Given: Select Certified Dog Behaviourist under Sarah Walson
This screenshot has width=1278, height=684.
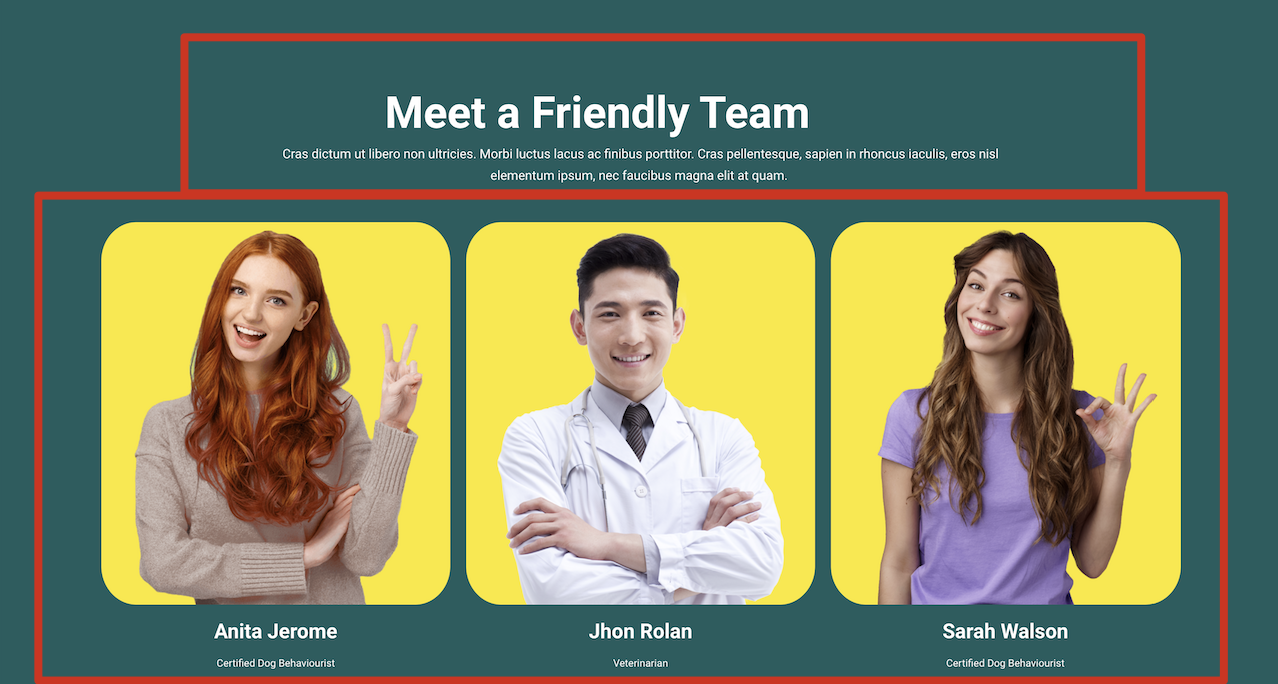Looking at the screenshot, I should coord(1005,663).
